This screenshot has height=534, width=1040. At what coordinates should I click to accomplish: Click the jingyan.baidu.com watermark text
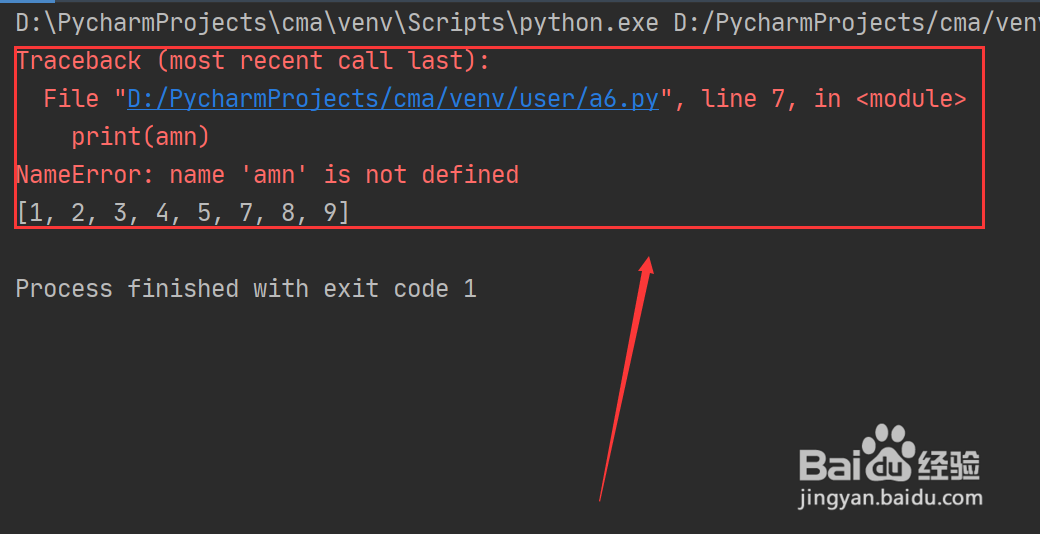tap(890, 497)
